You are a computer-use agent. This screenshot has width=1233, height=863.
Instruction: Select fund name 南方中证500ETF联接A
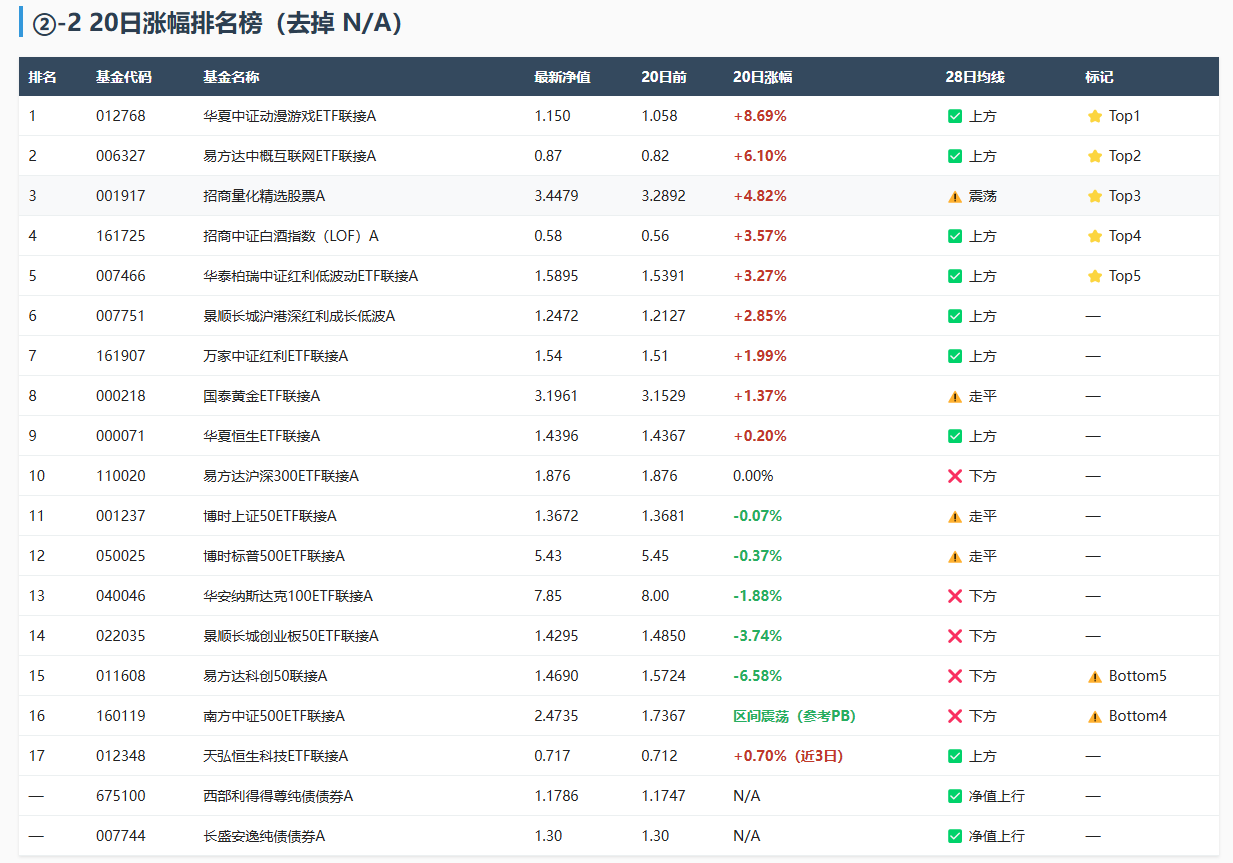(x=274, y=716)
